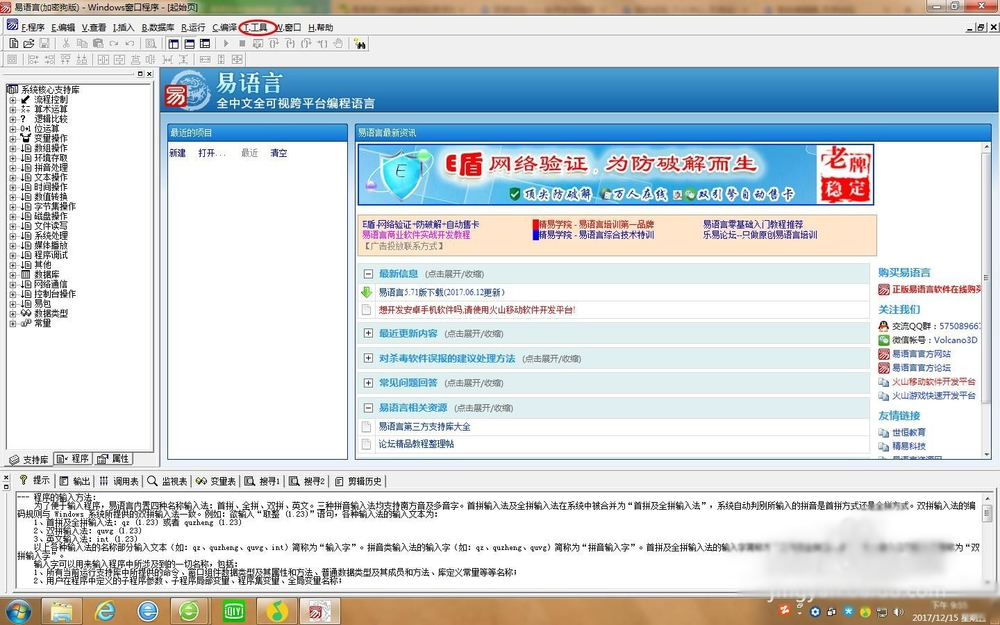The image size is (1000, 625).
Task: Expand the 流程控制 tree node
Action: [12, 100]
